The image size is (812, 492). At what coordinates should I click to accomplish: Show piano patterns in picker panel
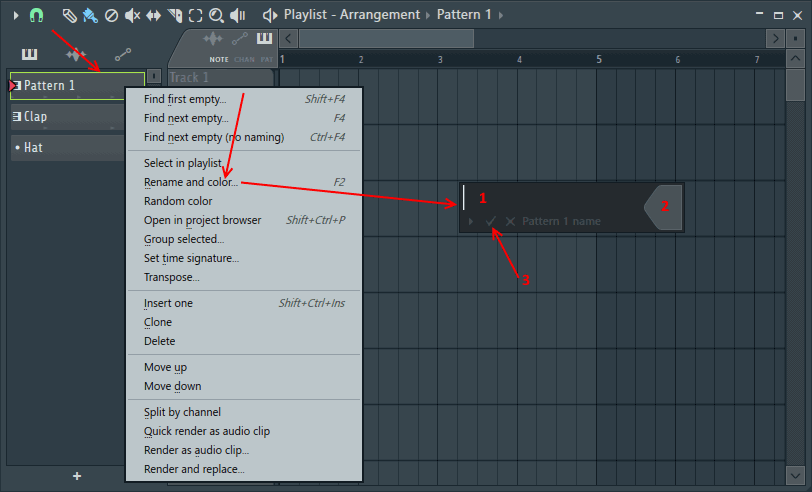(30, 53)
